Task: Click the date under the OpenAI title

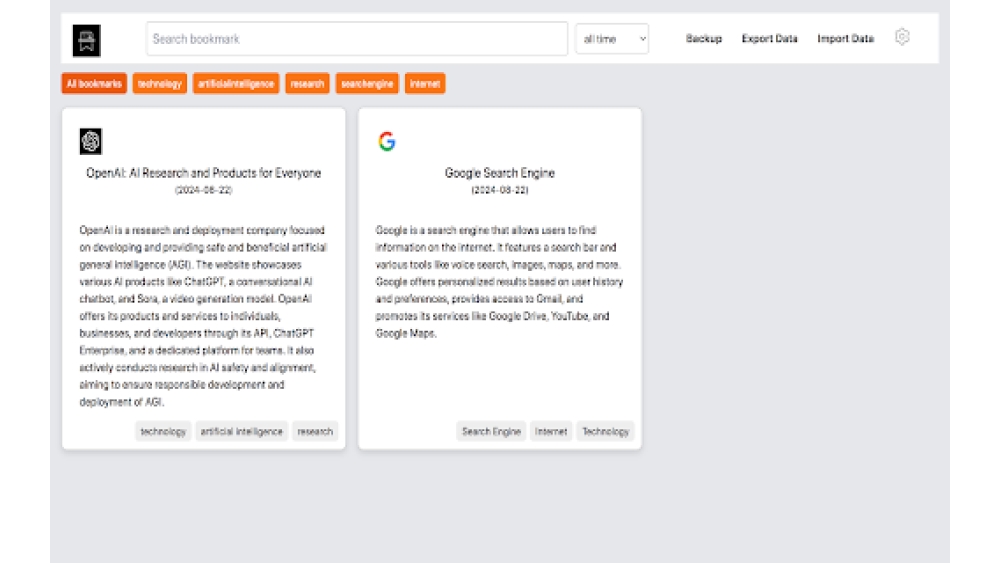Action: tap(203, 190)
